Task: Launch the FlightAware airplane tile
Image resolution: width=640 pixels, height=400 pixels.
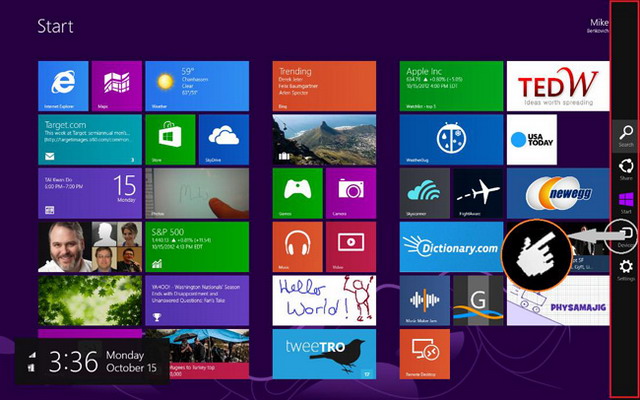Action: pos(478,193)
